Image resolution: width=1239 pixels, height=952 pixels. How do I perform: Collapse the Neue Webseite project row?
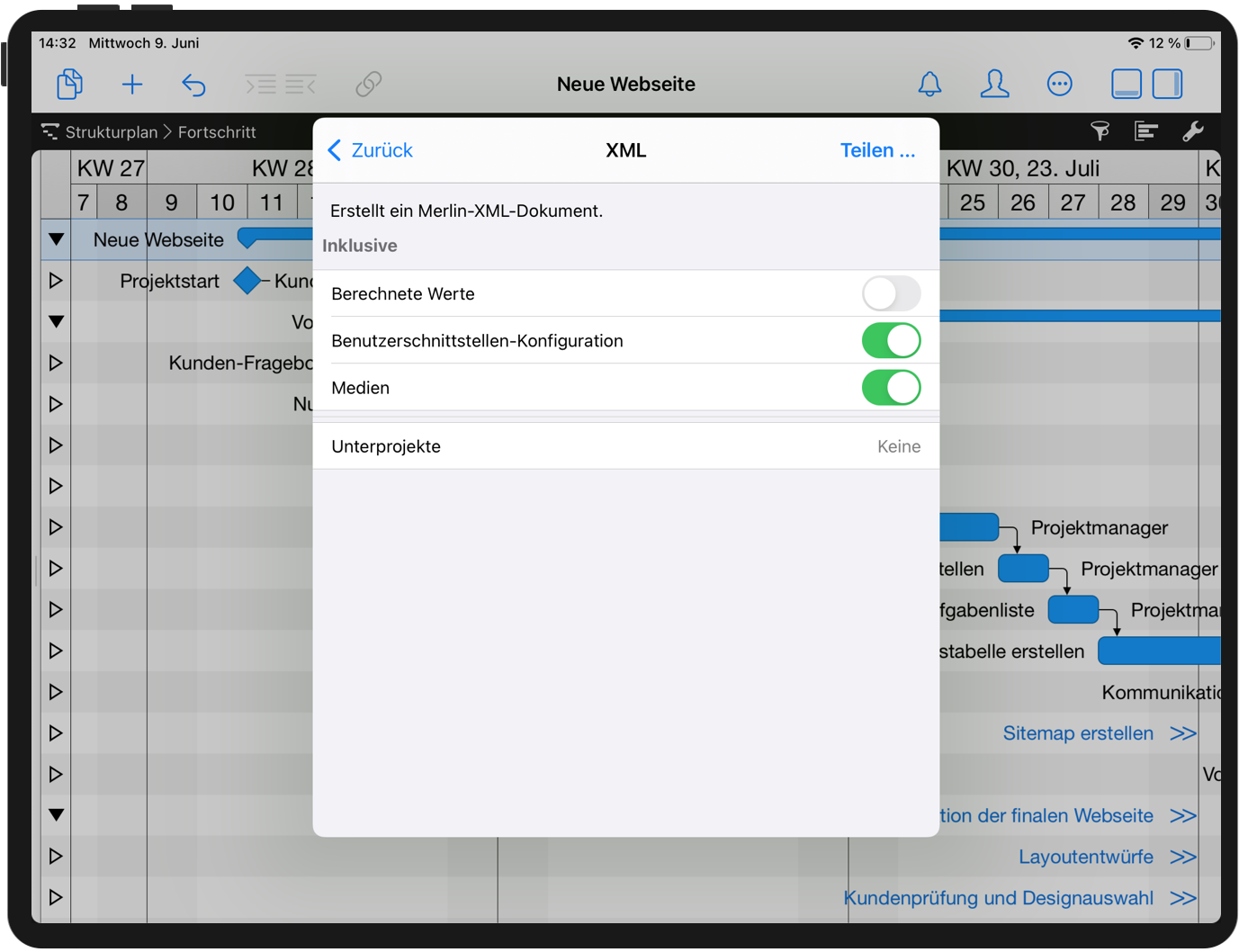[55, 239]
